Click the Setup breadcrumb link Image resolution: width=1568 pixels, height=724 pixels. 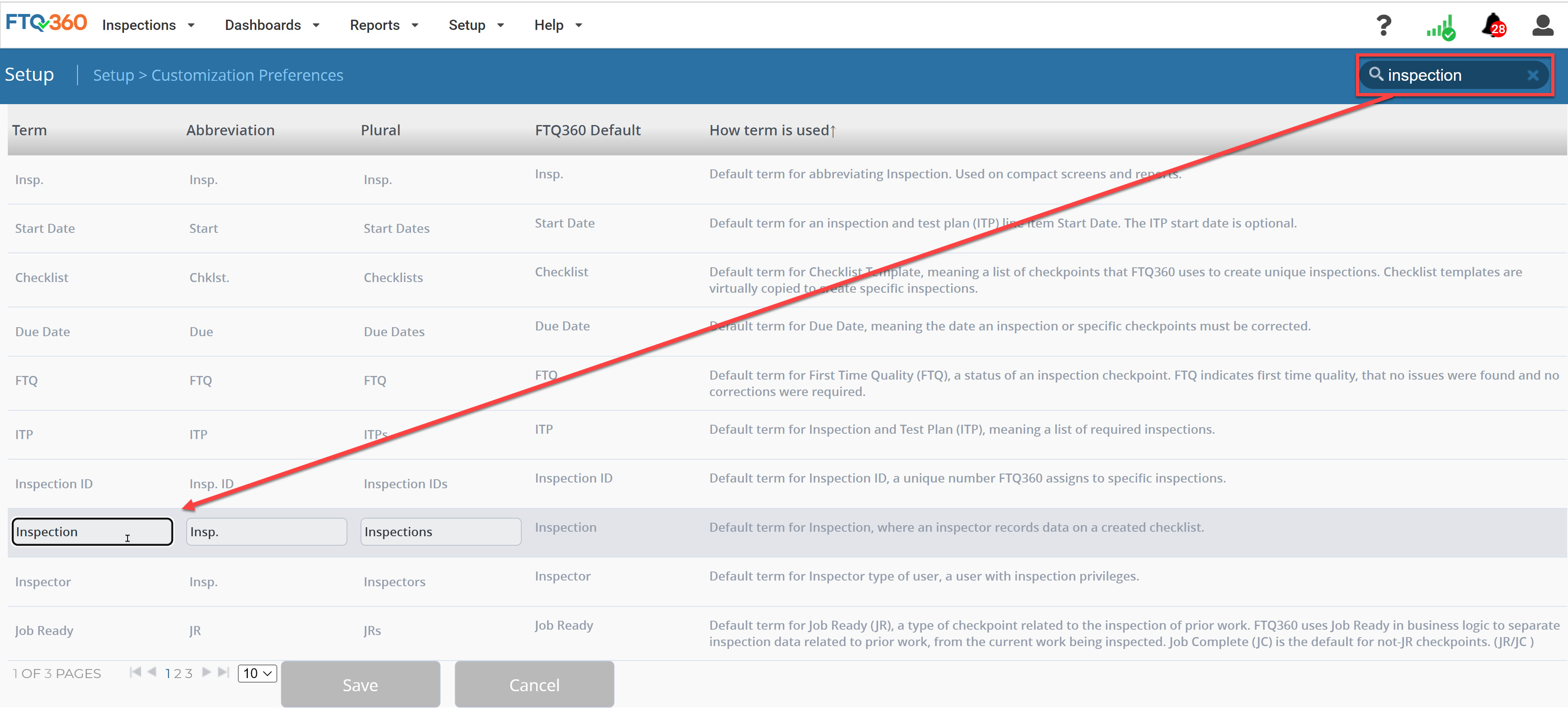[113, 75]
